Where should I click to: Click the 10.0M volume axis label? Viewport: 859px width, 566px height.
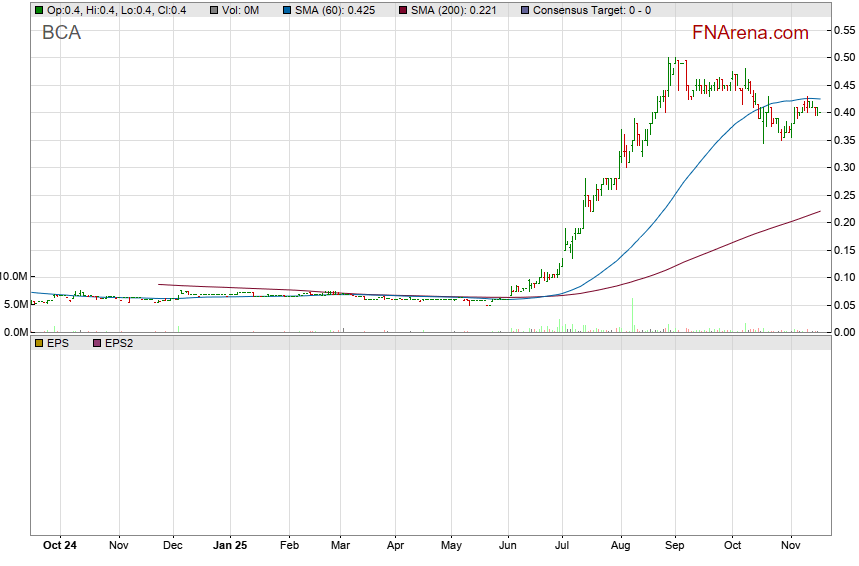point(14,276)
